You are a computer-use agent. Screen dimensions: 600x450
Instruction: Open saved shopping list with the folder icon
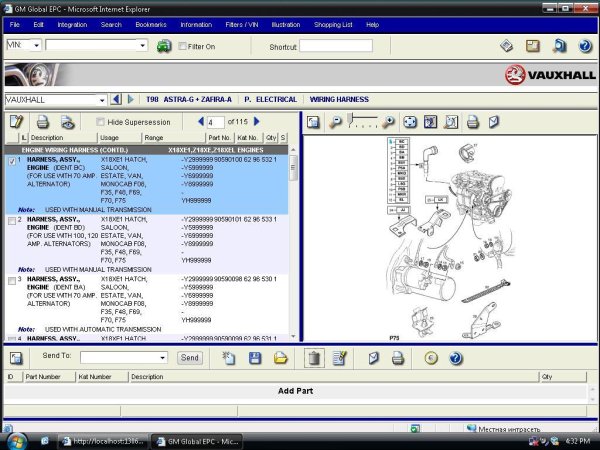281,357
